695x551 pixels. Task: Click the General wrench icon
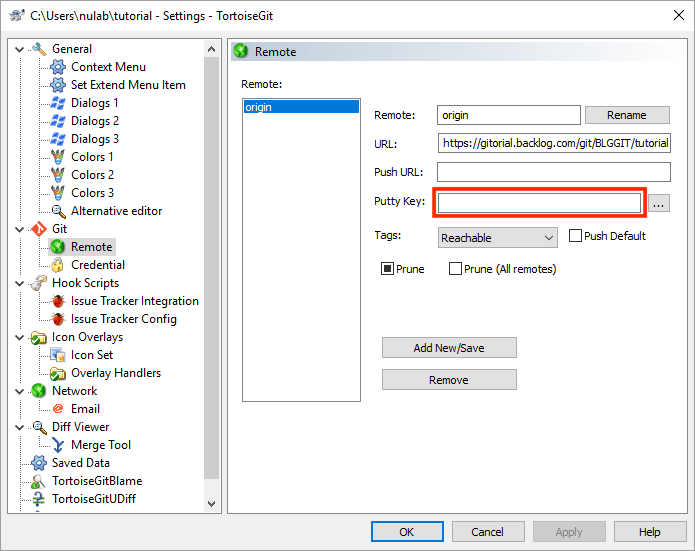coord(39,49)
